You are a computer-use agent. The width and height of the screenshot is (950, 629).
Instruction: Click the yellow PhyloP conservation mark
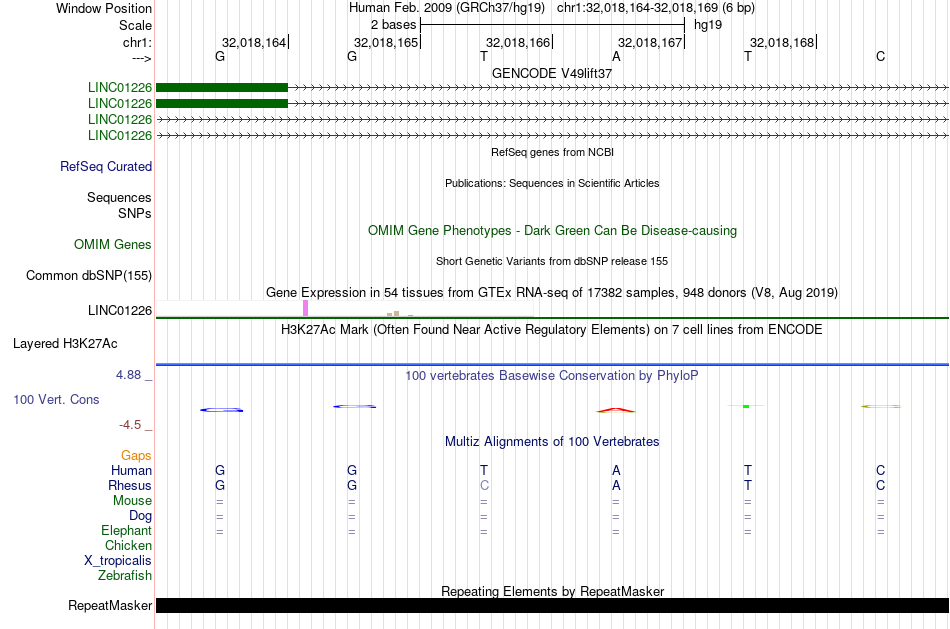tap(880, 407)
